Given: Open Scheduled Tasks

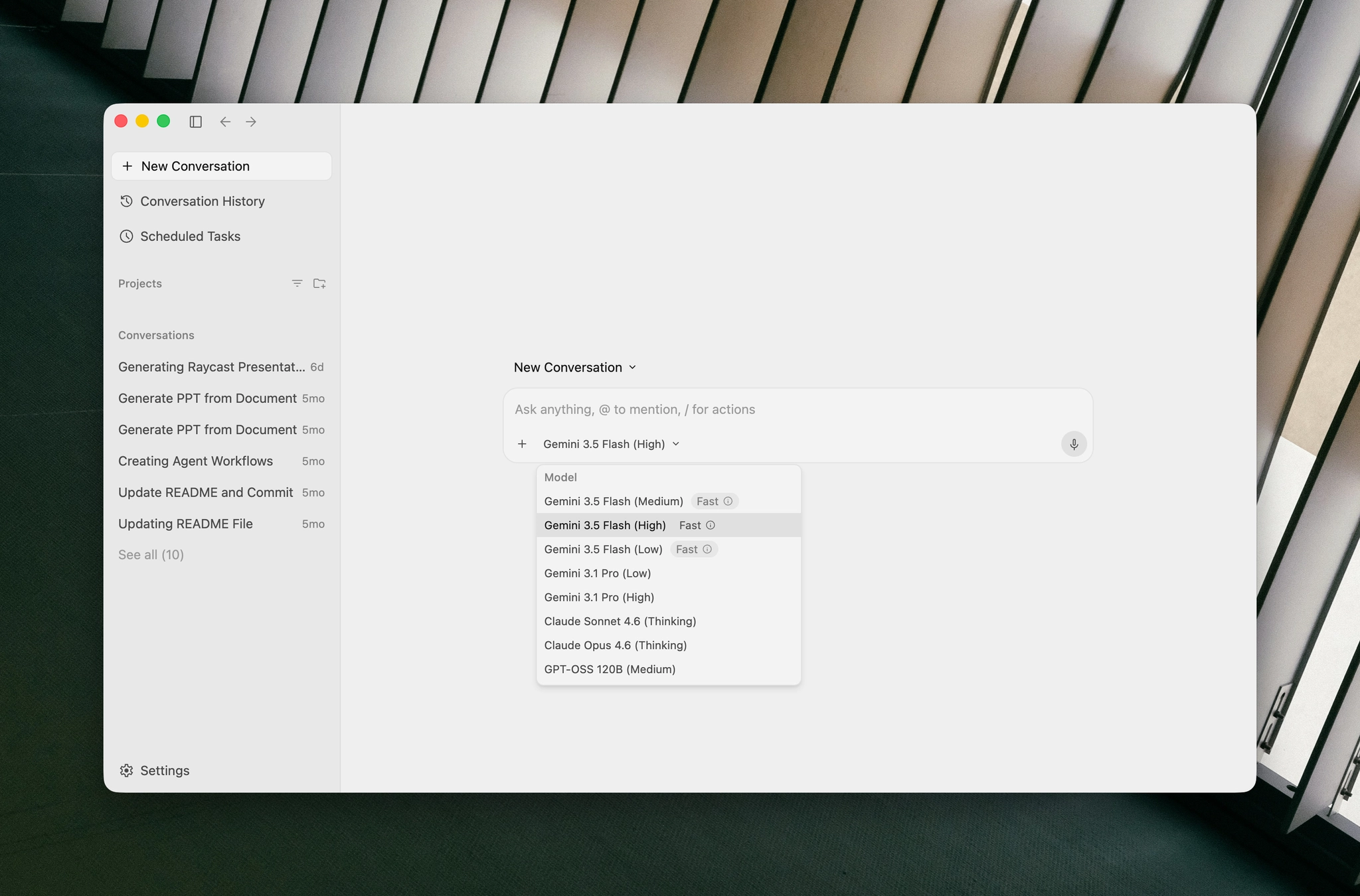Looking at the screenshot, I should [x=221, y=236].
